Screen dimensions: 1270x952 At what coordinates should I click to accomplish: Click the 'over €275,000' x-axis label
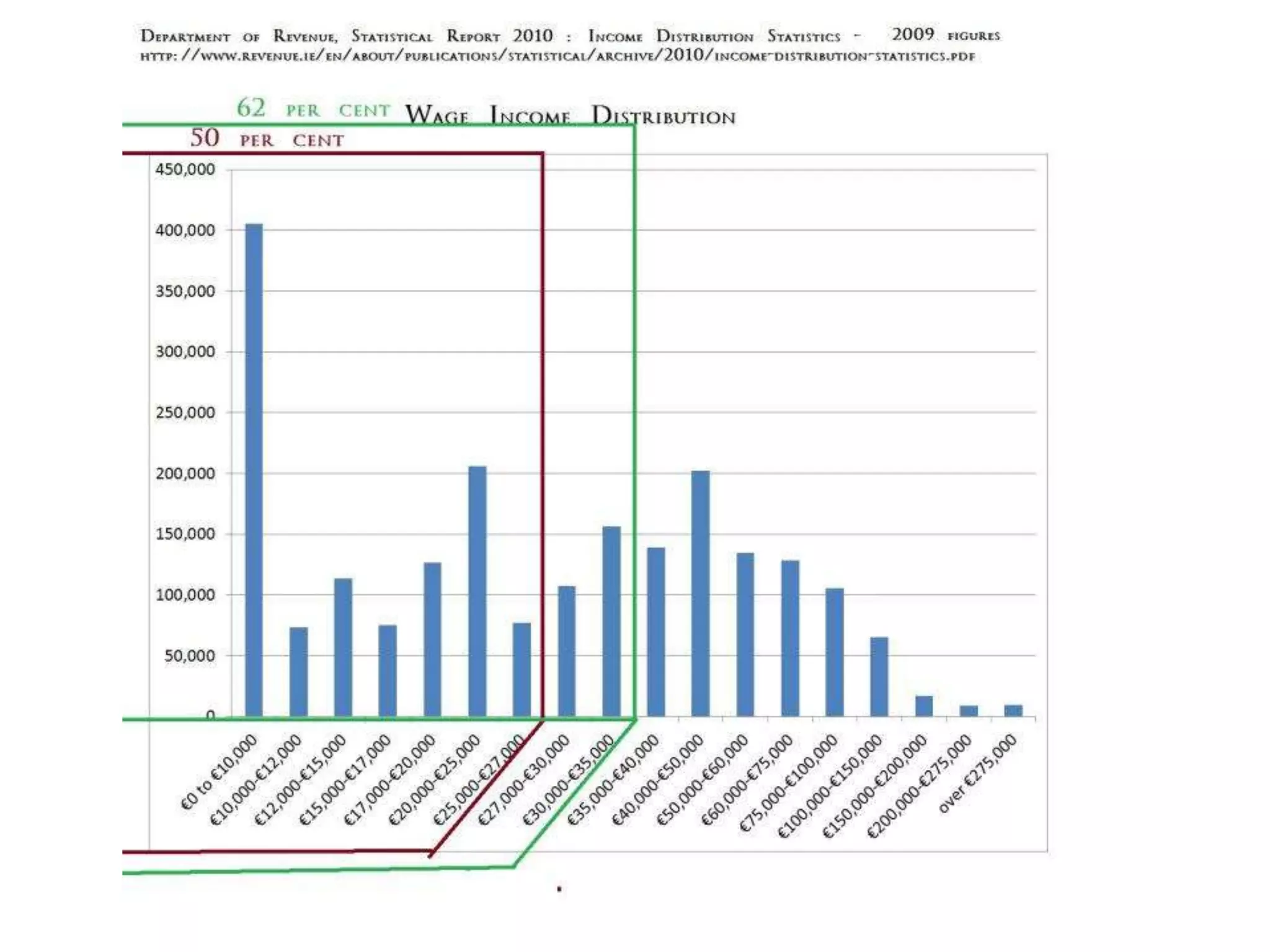coord(978,772)
